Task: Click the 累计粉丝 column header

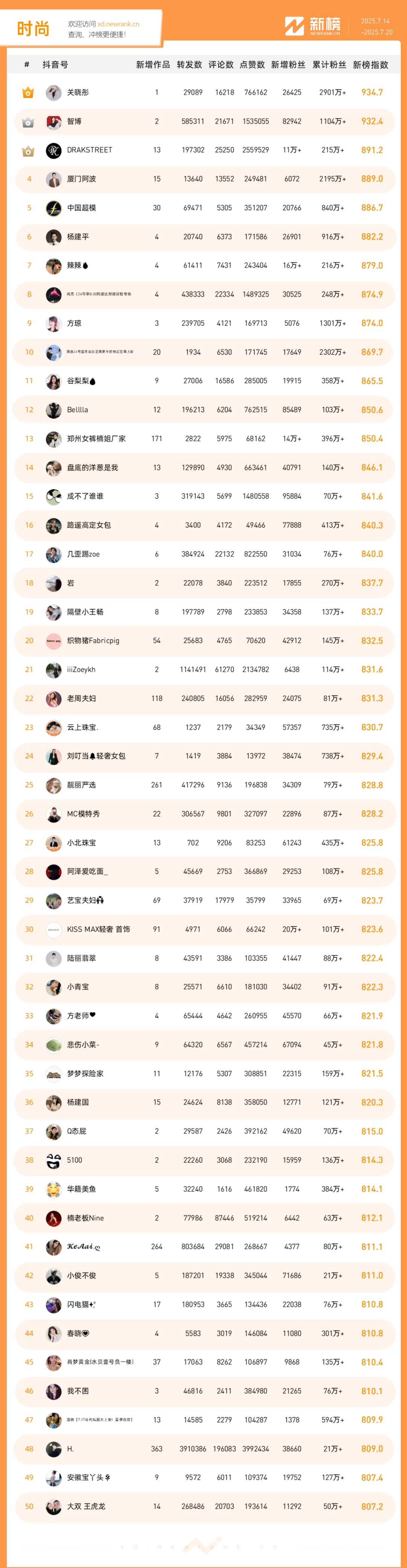Action: [x=329, y=65]
